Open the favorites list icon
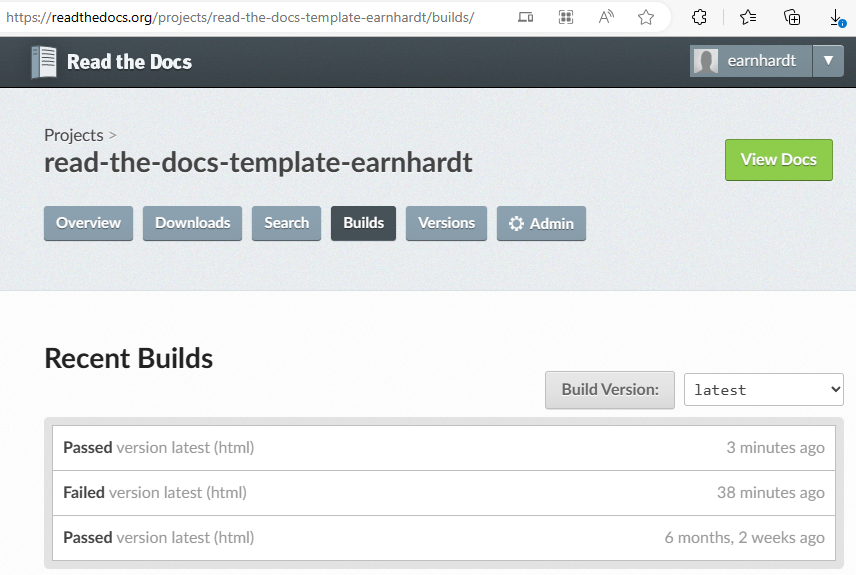The image size is (856, 575). click(748, 17)
